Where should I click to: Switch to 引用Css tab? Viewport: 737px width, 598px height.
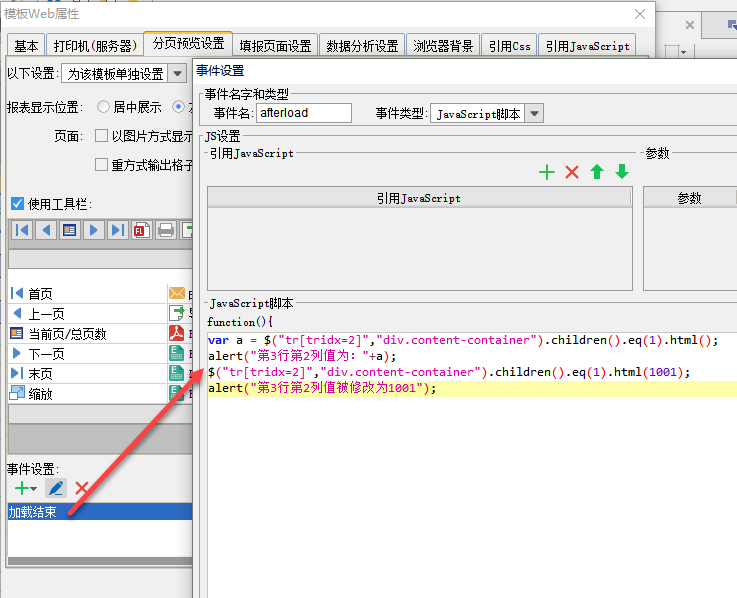(510, 46)
